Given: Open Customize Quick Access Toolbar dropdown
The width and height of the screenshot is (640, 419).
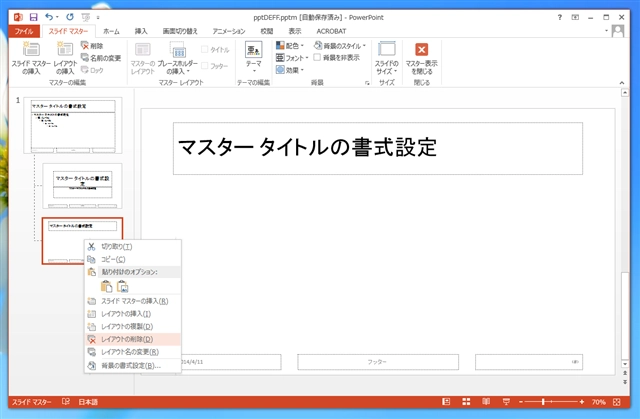Looking at the screenshot, I should (98, 18).
